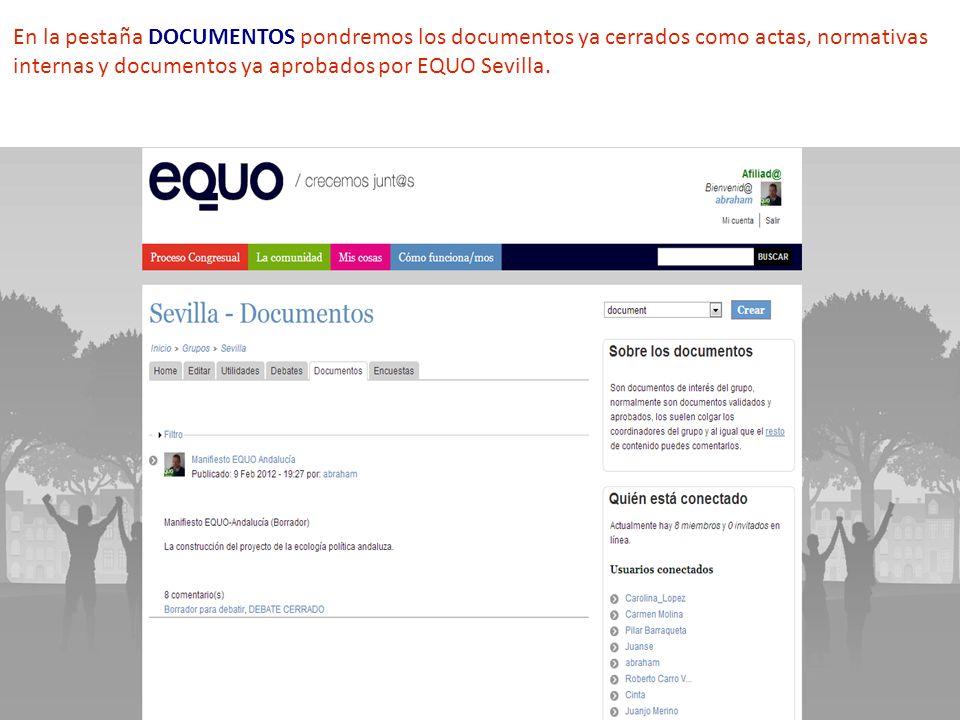
Task: Click Sobre los documentos heading
Action: click(x=680, y=351)
